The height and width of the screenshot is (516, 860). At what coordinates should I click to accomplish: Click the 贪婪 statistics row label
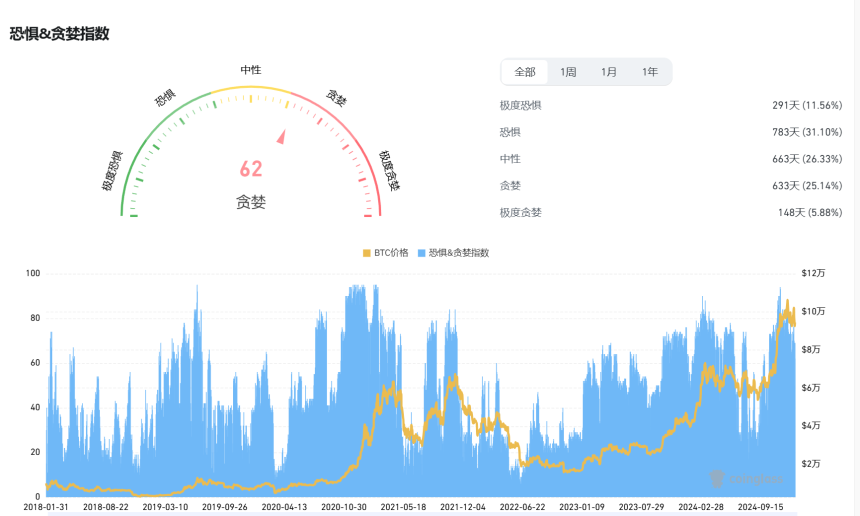pyautogui.click(x=510, y=186)
